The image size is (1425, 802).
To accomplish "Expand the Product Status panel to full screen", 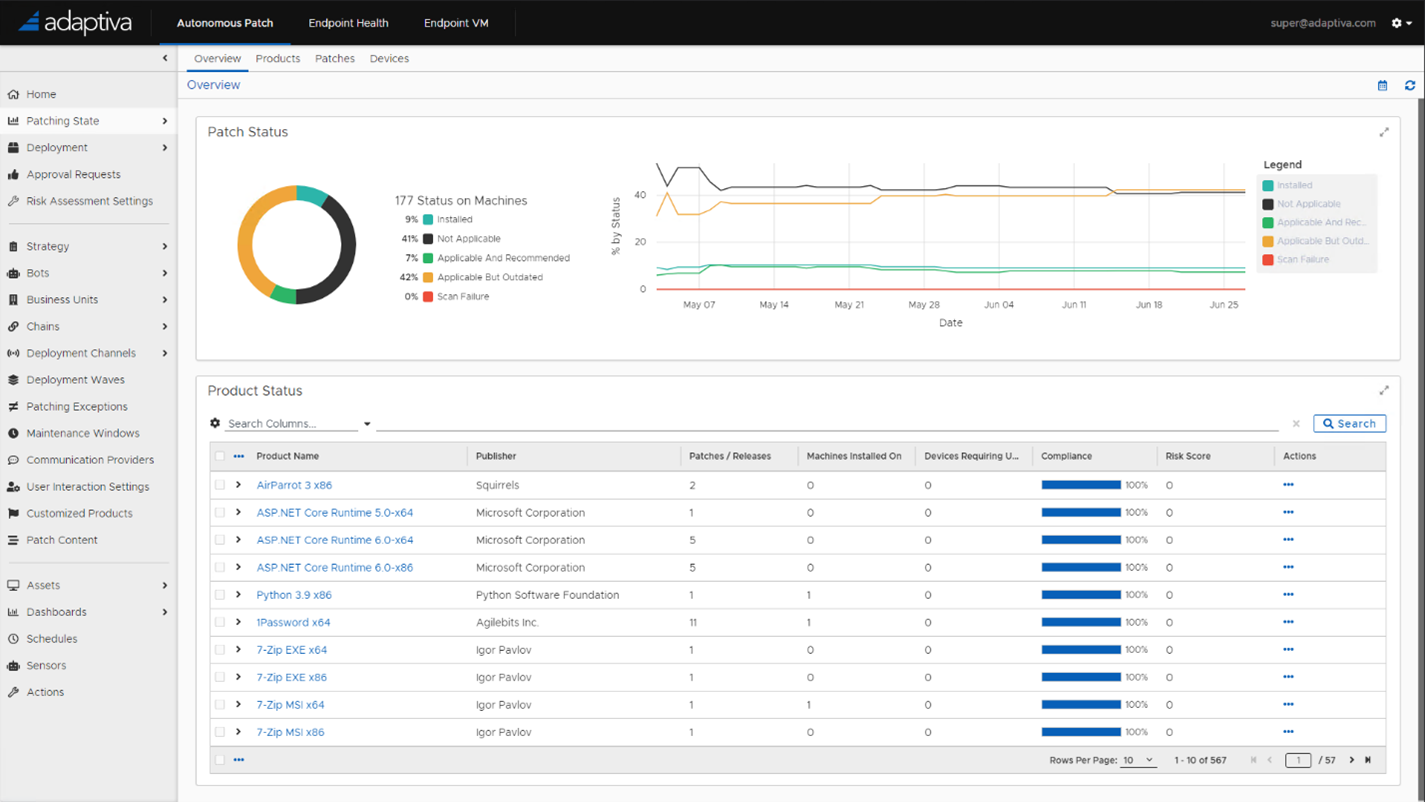I will [x=1385, y=390].
